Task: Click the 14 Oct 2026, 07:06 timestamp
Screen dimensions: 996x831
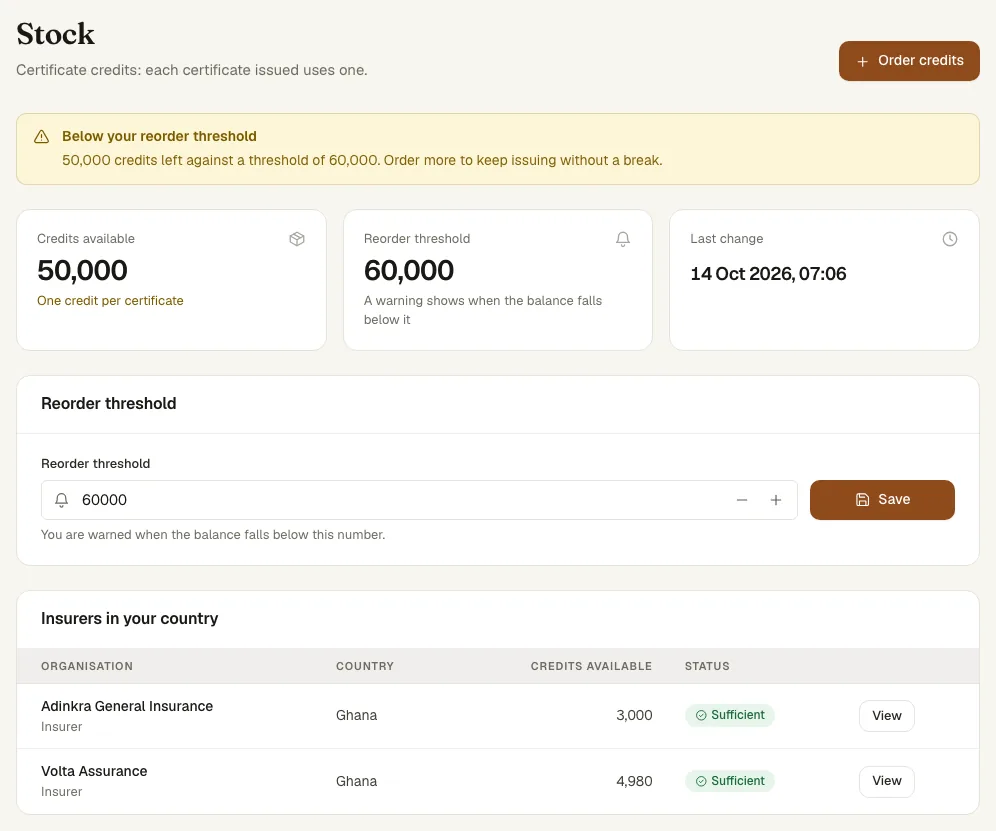Action: 768,274
